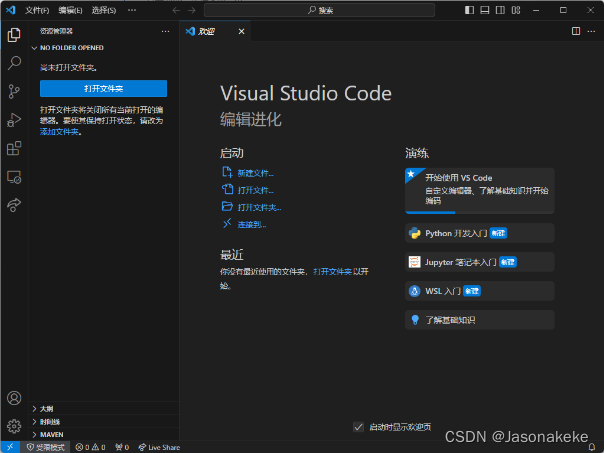Open the Python 开发入门 walkthrough
The width and height of the screenshot is (604, 453).
pos(480,233)
